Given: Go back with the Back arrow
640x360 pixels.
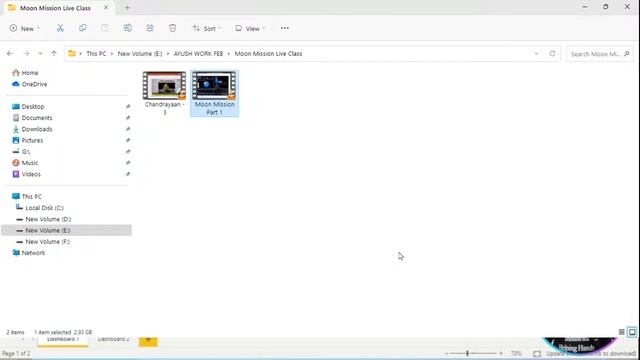Looking at the screenshot, I should 10,53.
